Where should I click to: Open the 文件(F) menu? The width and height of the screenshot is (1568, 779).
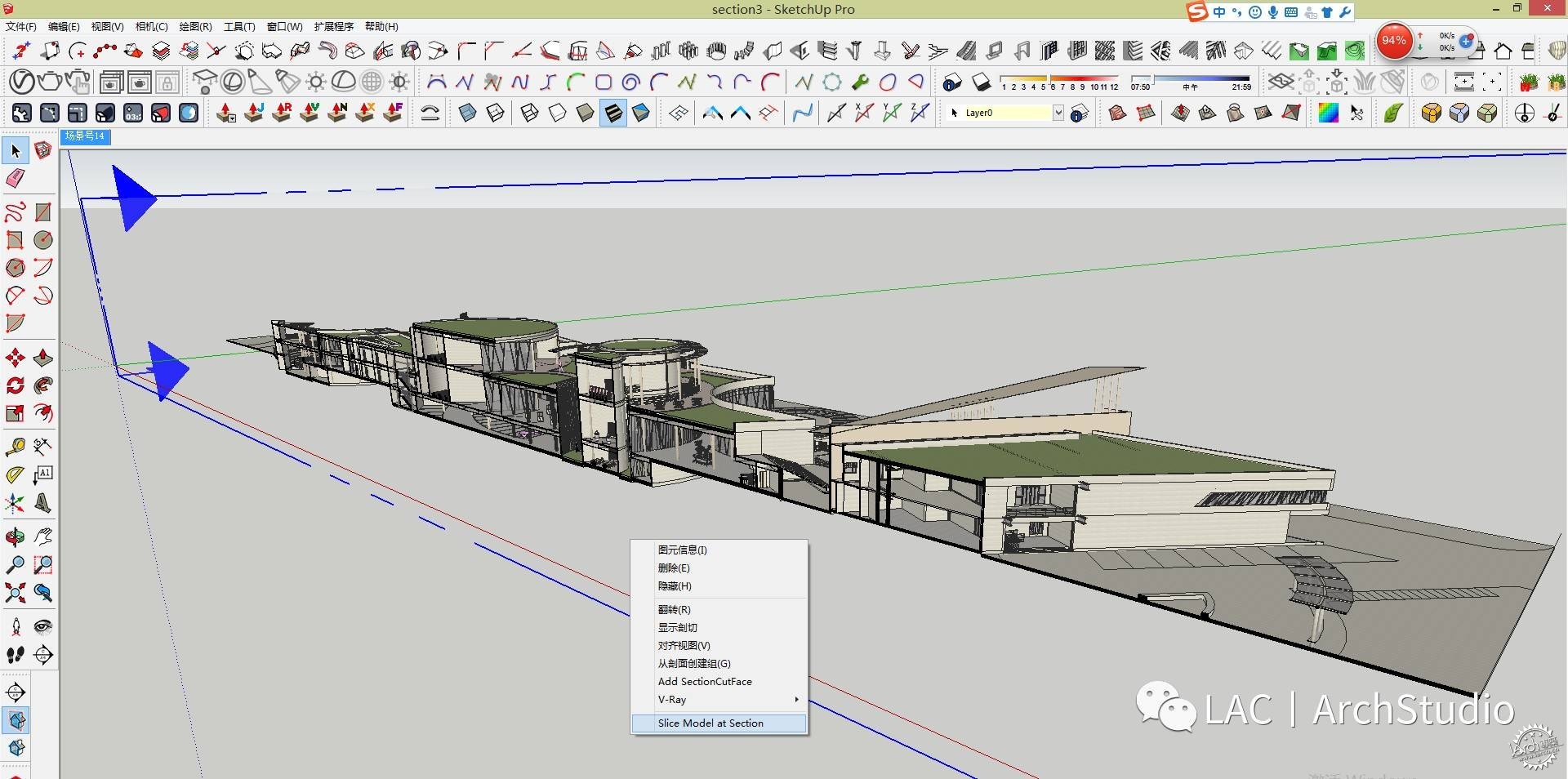(21, 26)
